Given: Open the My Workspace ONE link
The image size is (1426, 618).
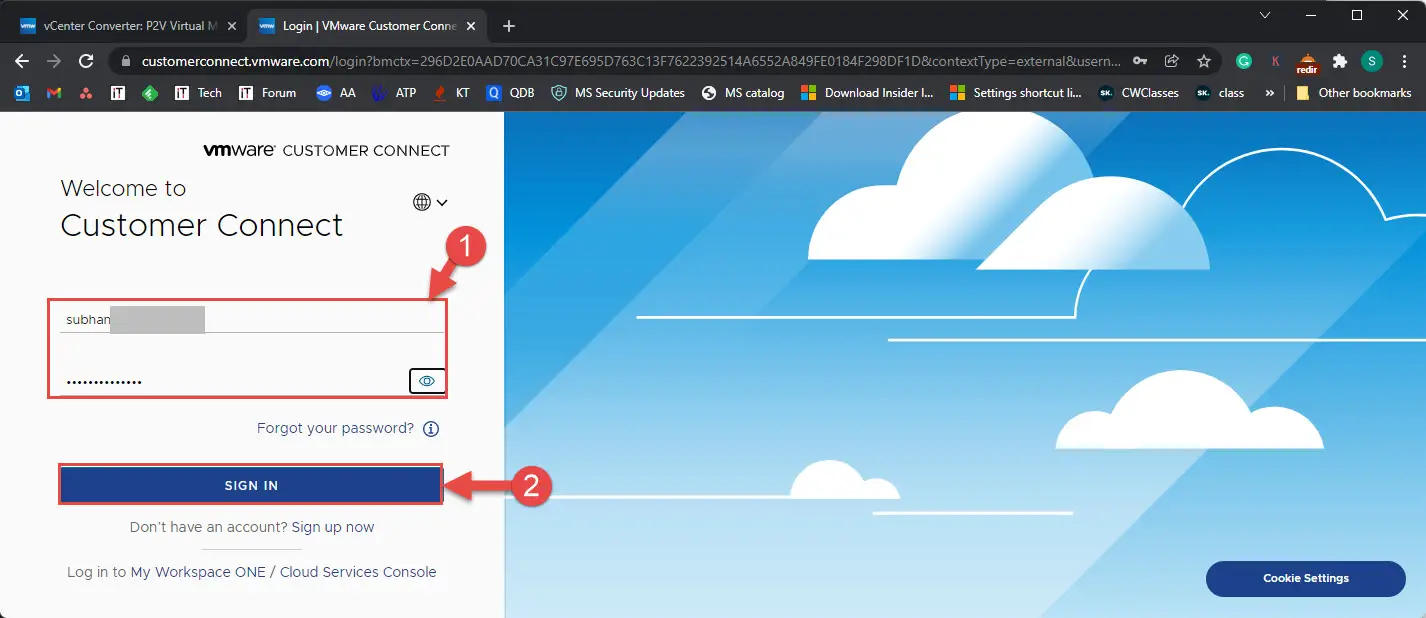Looking at the screenshot, I should [x=198, y=572].
